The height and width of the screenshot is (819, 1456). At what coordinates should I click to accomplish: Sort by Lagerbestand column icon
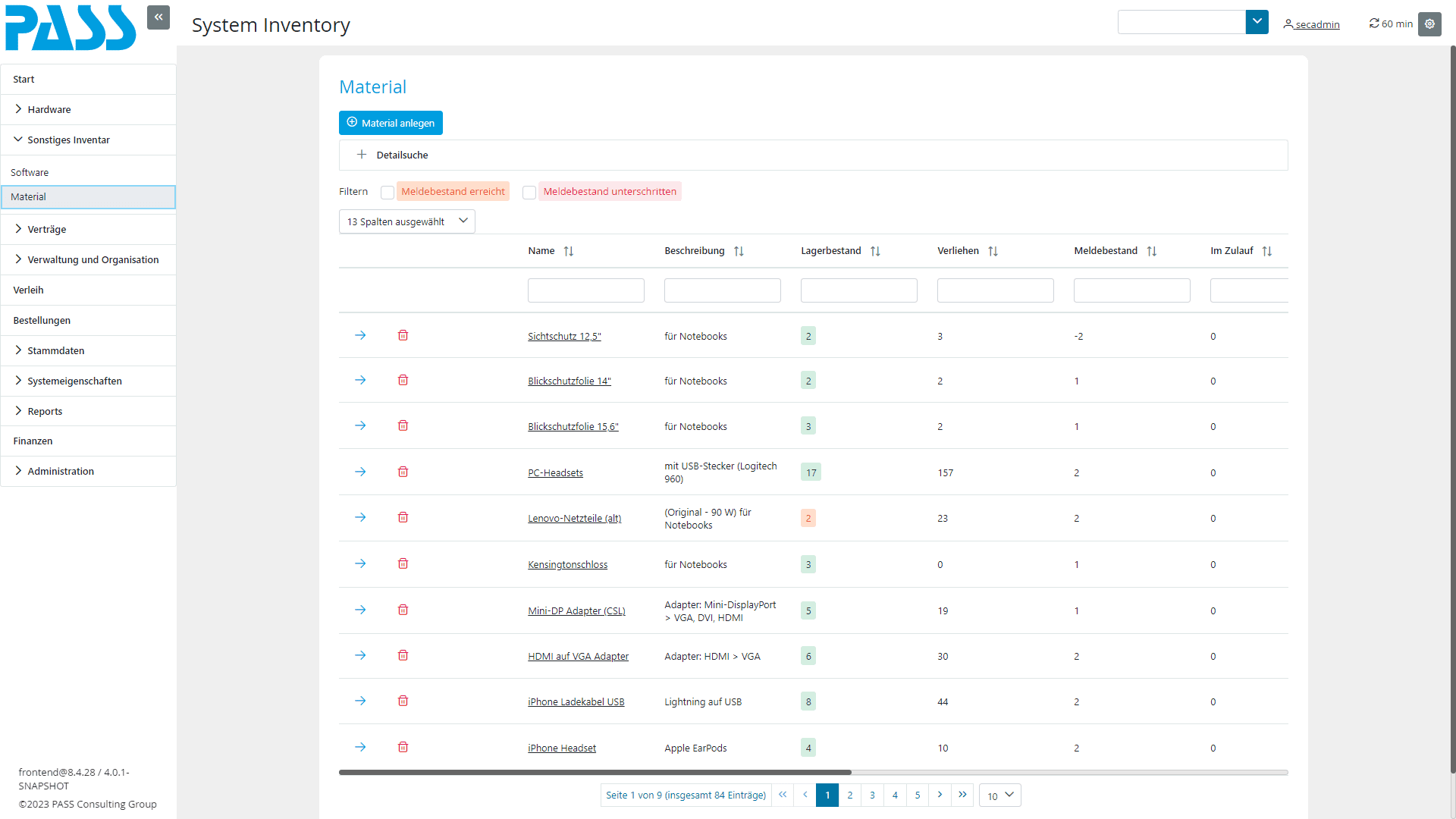875,251
